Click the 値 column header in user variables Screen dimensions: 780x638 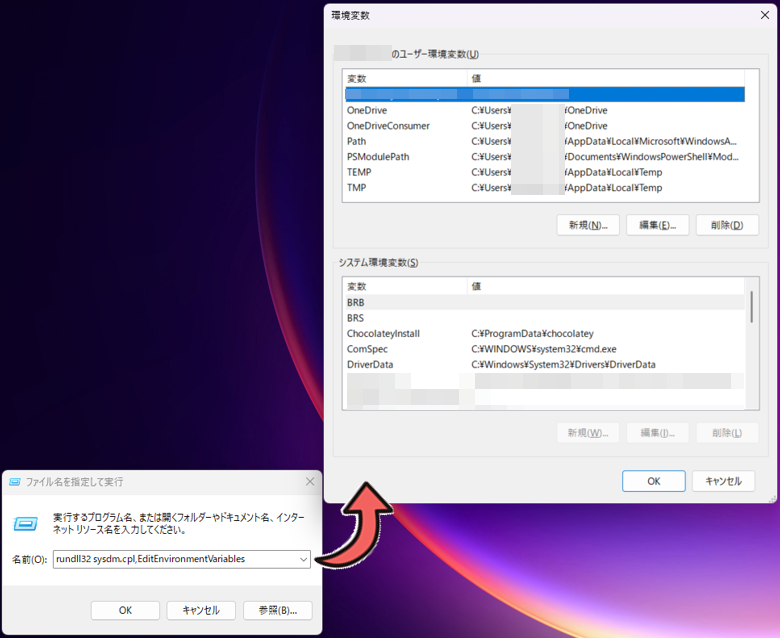(606, 79)
